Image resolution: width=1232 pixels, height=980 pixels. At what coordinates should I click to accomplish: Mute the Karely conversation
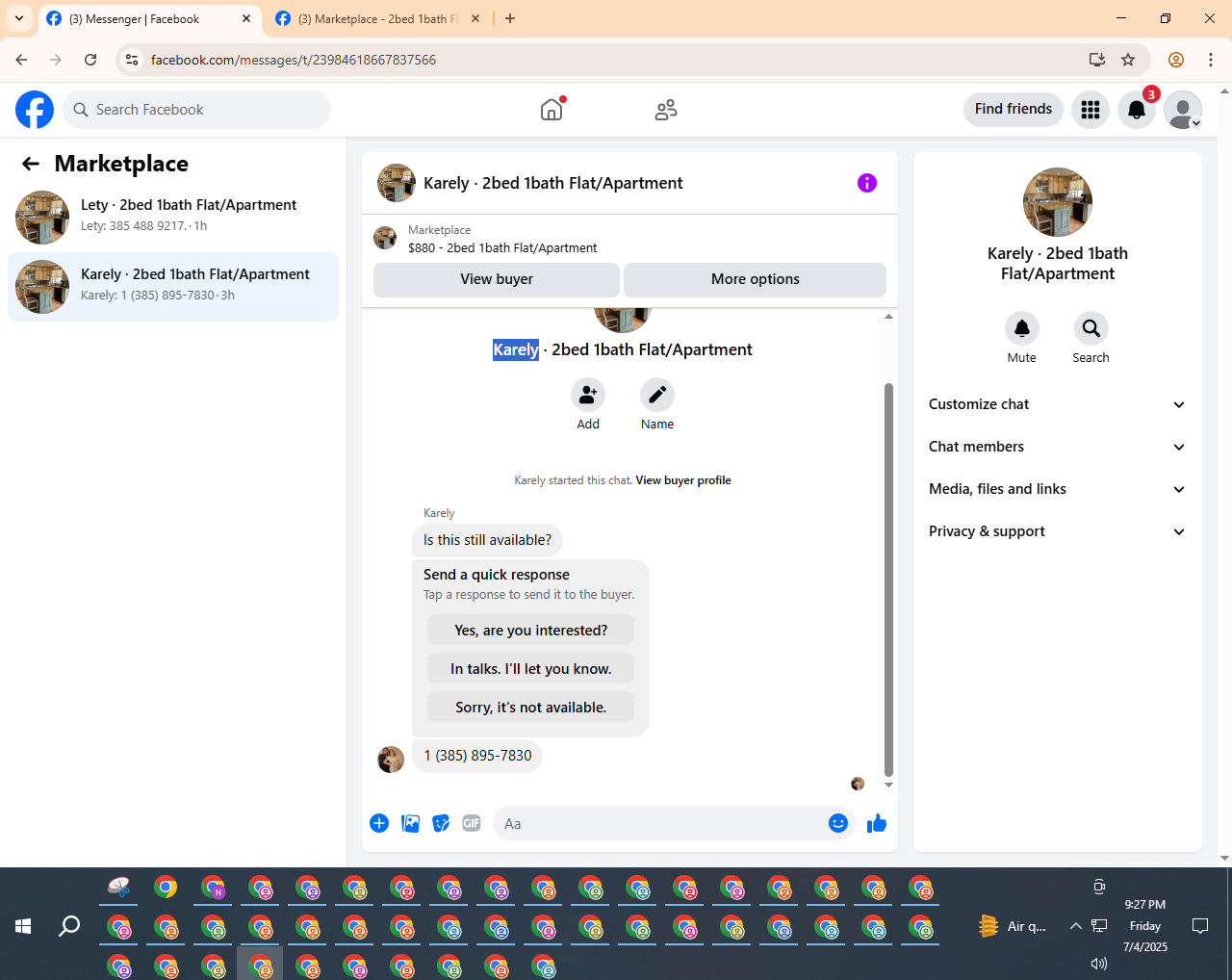1022,328
